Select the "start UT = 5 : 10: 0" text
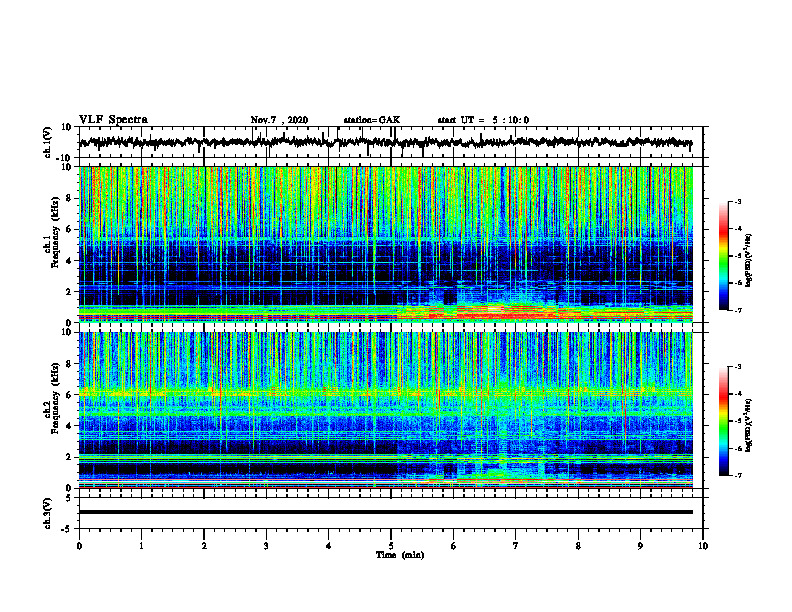Viewport: 792px width, 612px height. click(x=483, y=120)
